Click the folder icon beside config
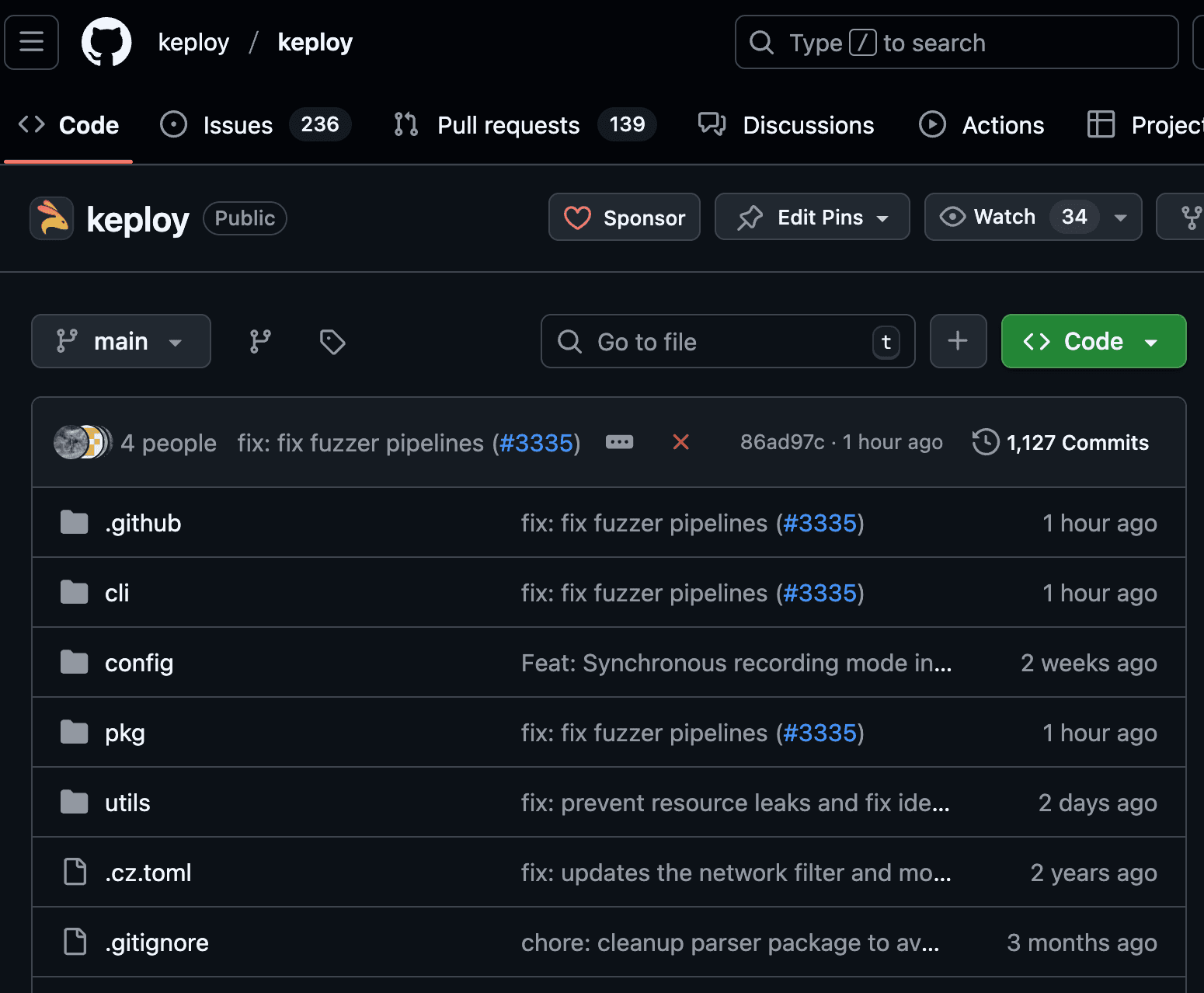Viewport: 1204px width, 993px height. [x=75, y=662]
